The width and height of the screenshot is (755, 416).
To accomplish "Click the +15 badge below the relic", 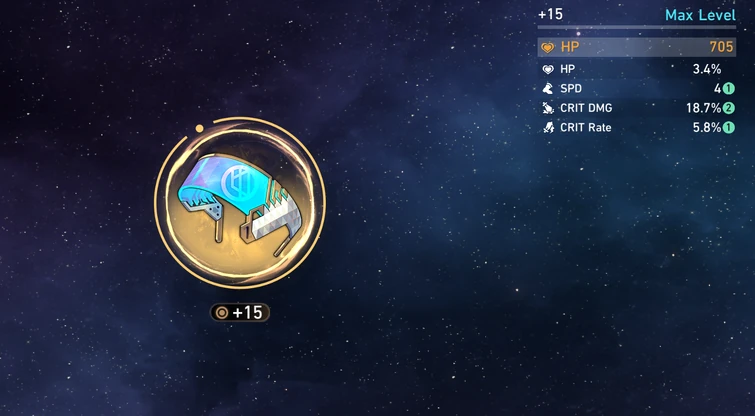I will [x=240, y=313].
